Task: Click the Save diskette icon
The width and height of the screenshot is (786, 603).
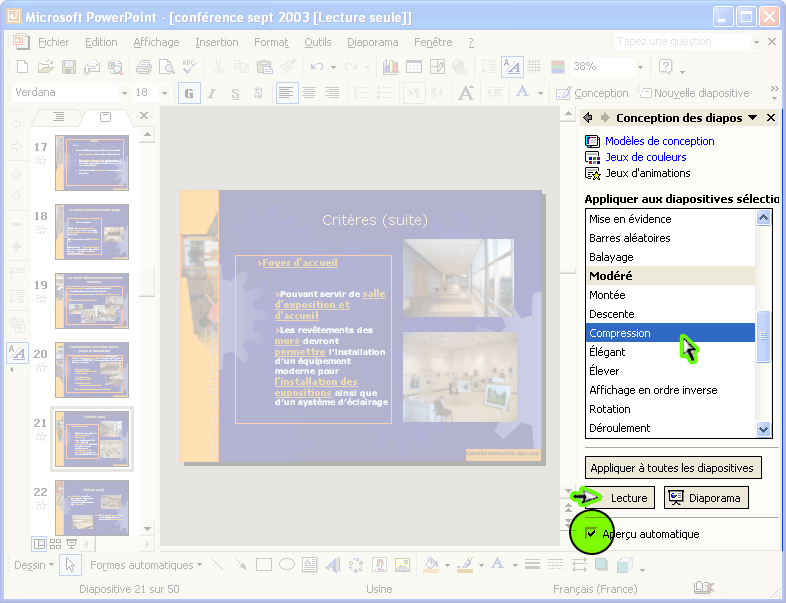Action: 69,67
